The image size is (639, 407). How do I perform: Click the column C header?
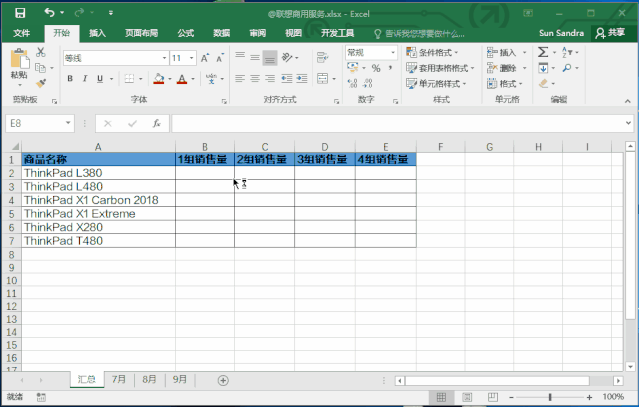264,147
